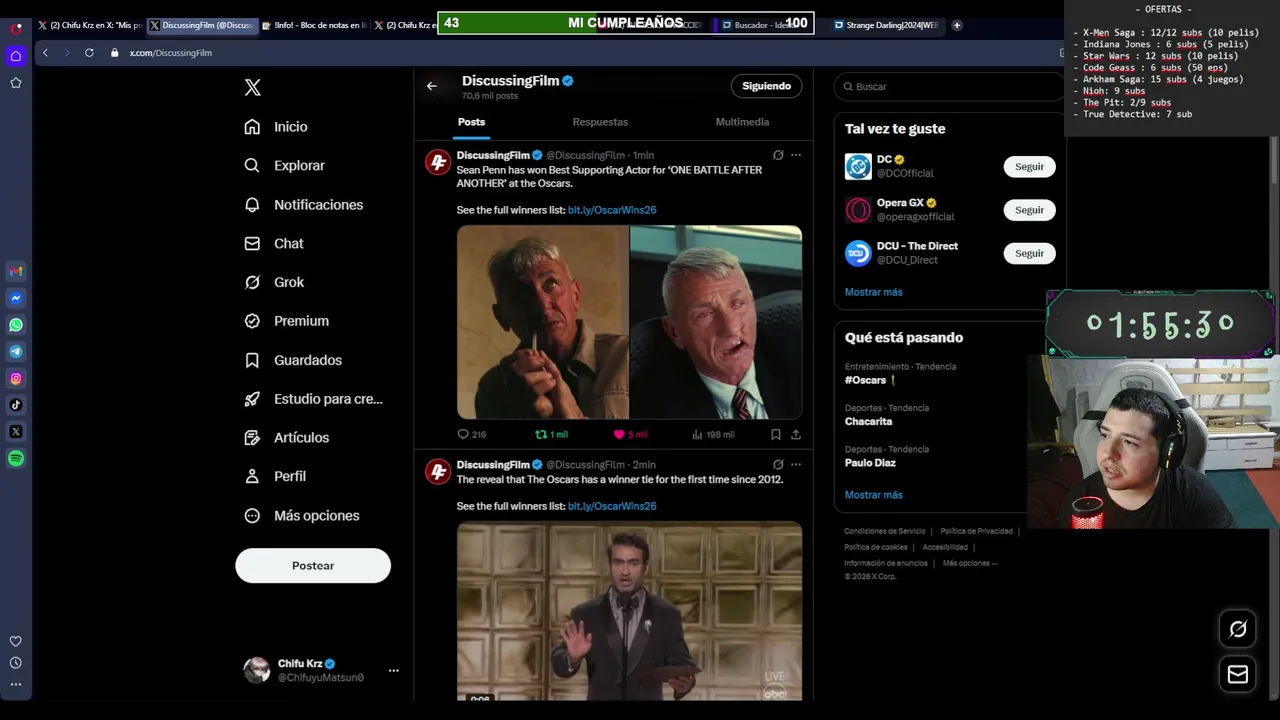Open more options on Sean Penn post
This screenshot has width=1280, height=720.
796,155
